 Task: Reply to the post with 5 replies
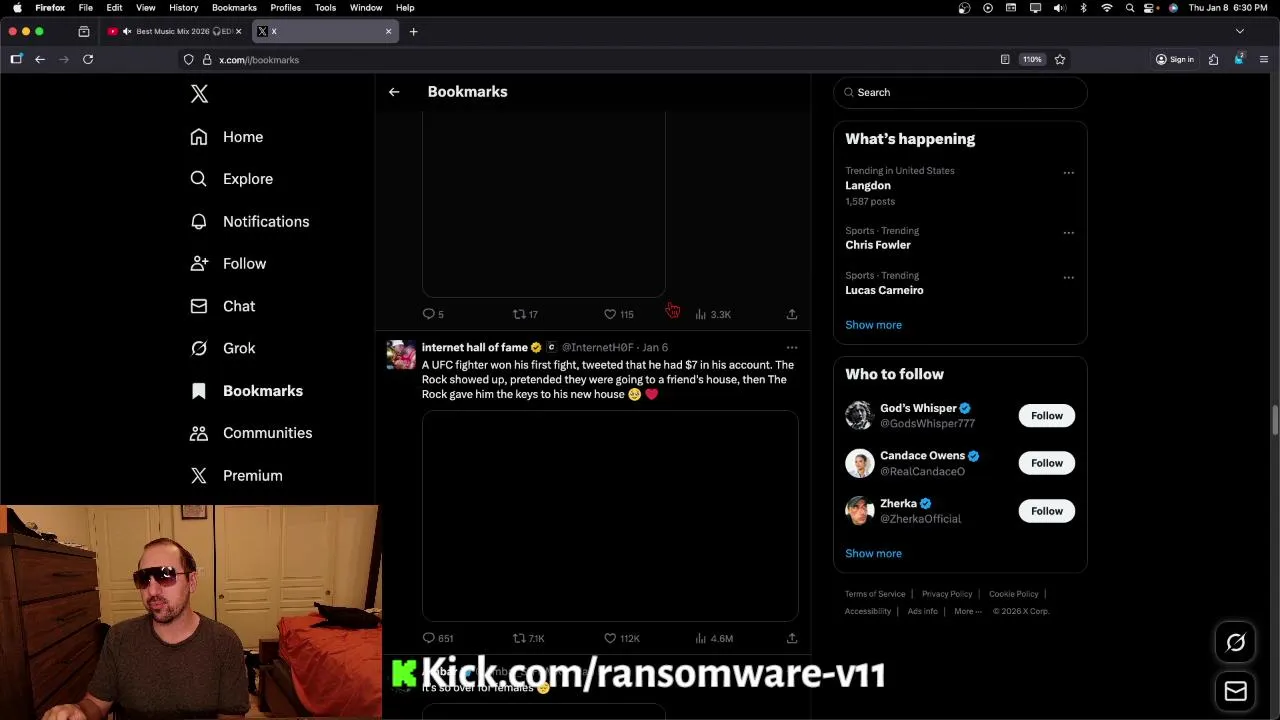pos(433,314)
